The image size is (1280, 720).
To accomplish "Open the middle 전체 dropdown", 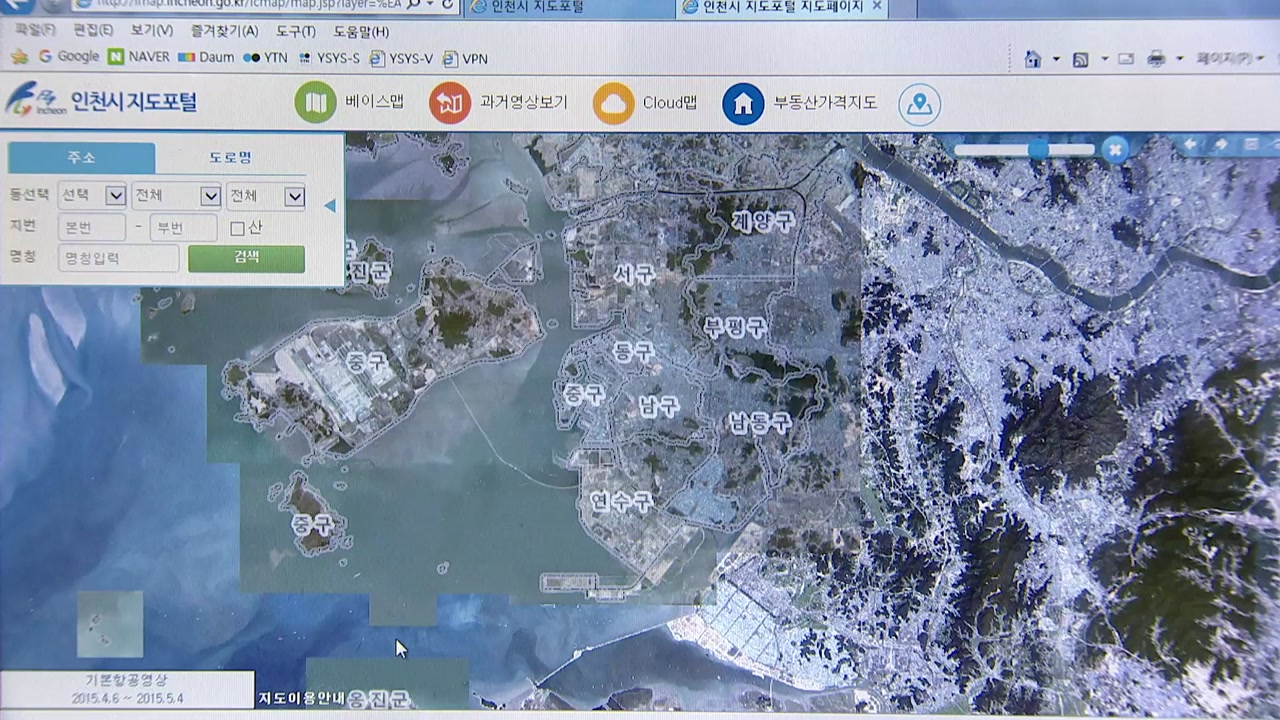I will [x=177, y=196].
